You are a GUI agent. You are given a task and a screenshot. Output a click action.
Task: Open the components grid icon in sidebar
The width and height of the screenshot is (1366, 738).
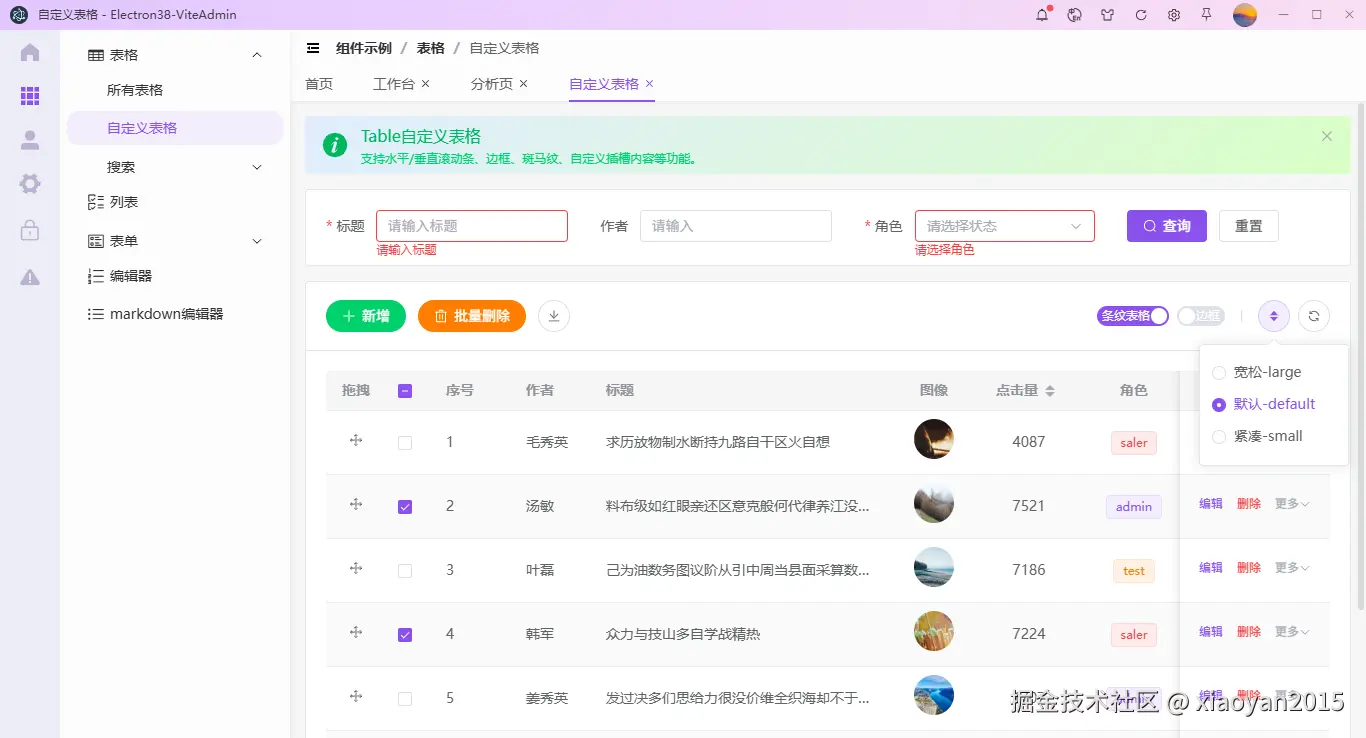tap(29, 96)
